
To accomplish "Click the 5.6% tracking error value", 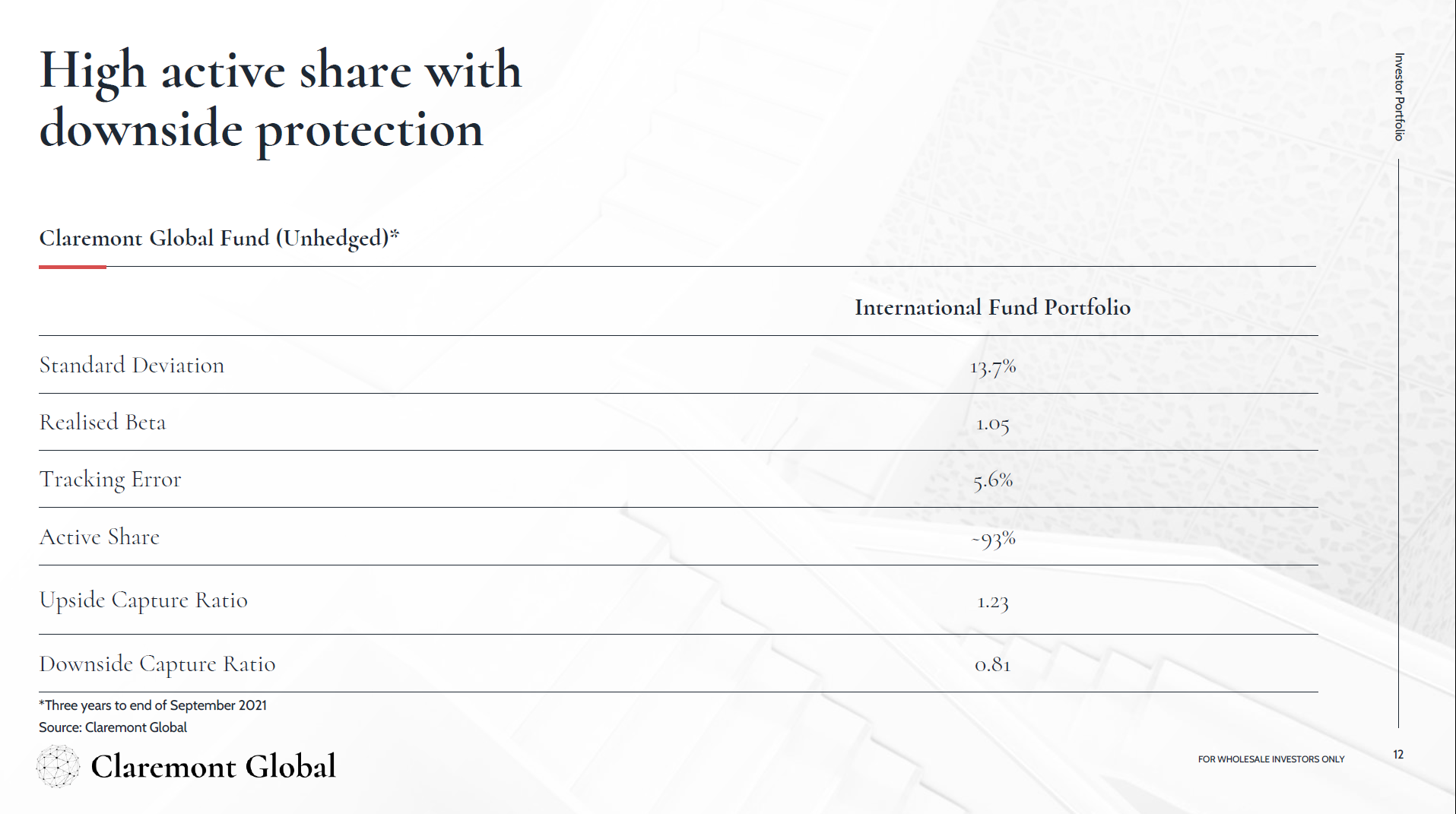I will coord(993,480).
